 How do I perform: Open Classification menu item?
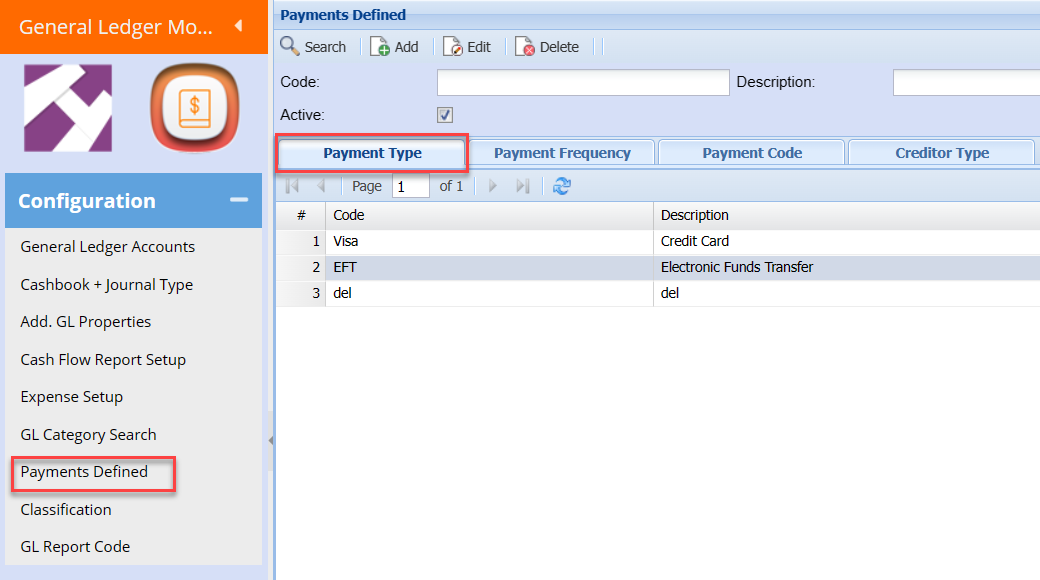66,510
